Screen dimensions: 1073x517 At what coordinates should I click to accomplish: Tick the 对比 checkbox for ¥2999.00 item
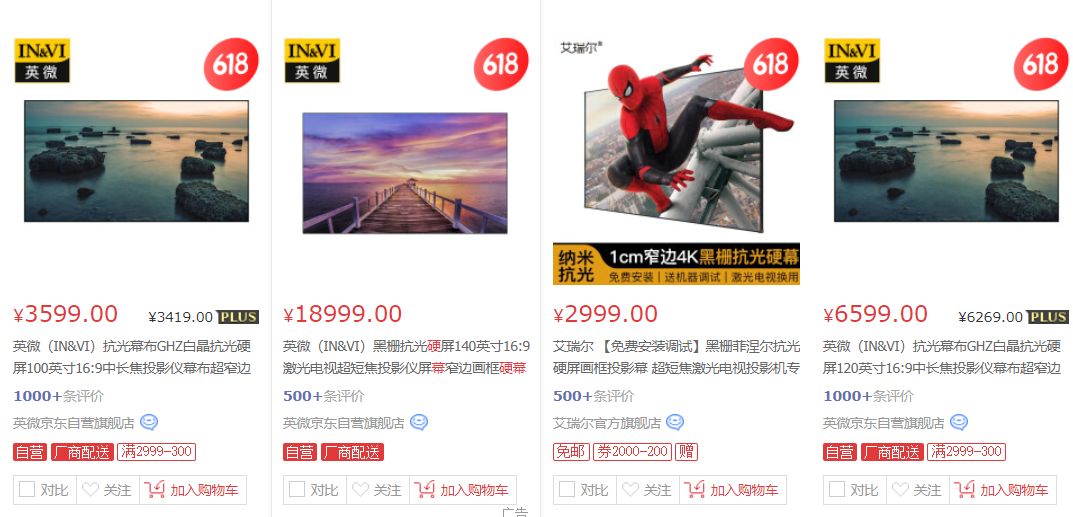(567, 489)
